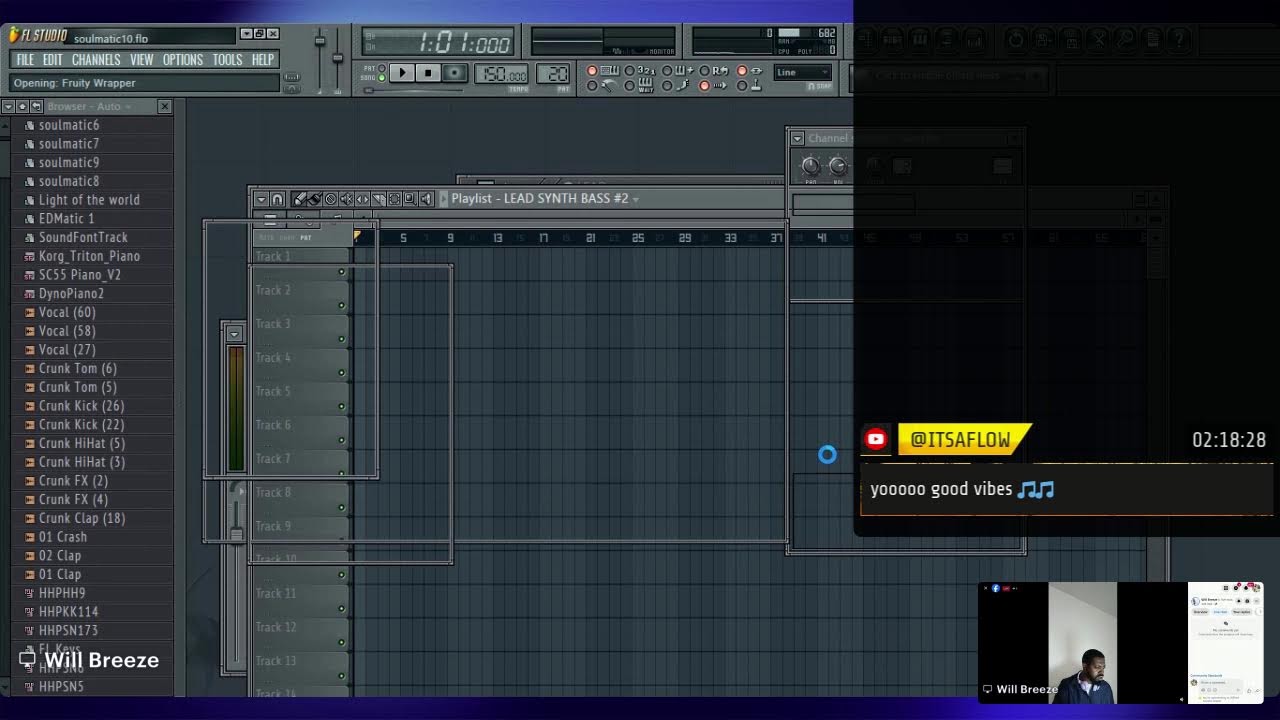Toggle mute on Track 2
1280x720 pixels.
coord(341,306)
